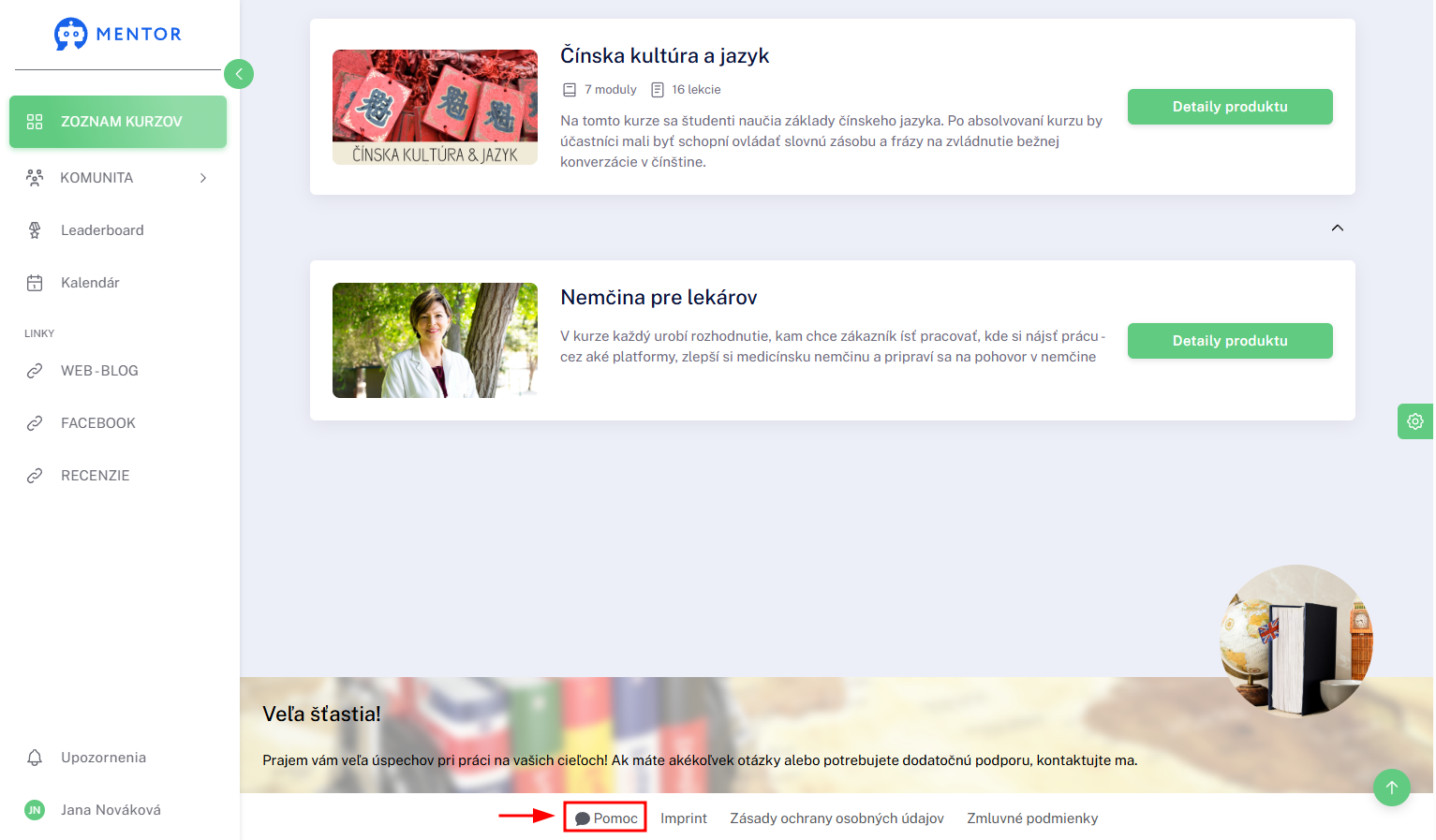The width and height of the screenshot is (1436, 840).
Task: Click the calendar icon beside Kalendár
Action: pyautogui.click(x=35, y=283)
